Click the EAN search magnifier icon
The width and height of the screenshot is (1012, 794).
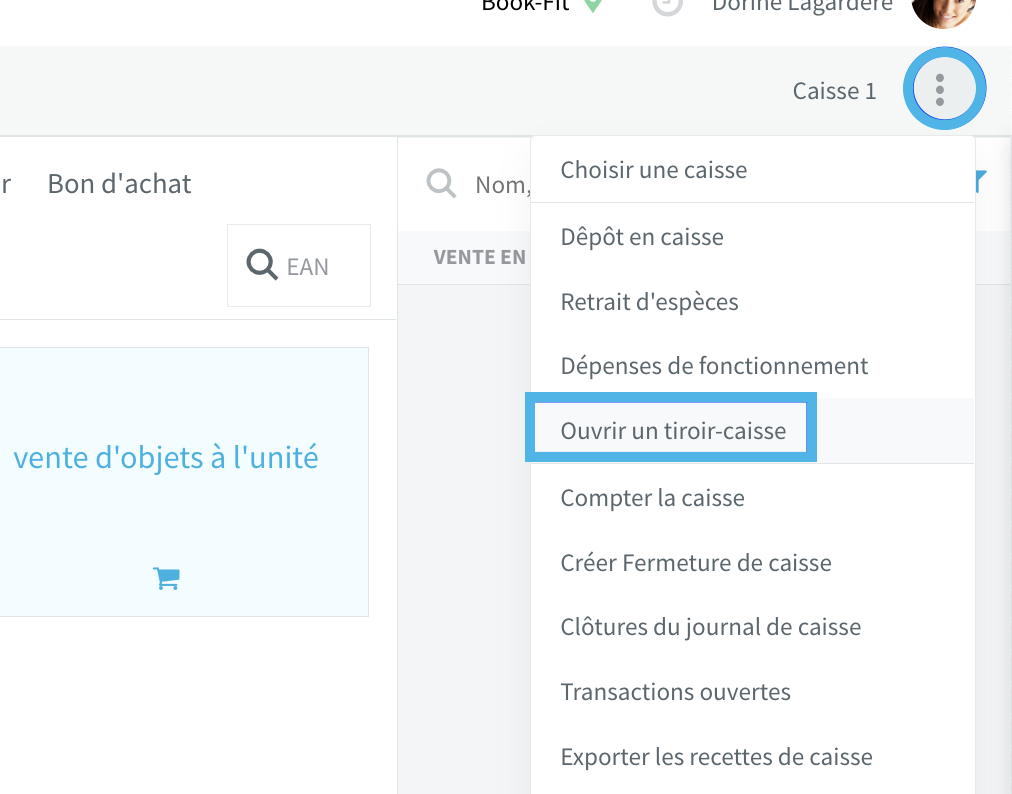261,265
